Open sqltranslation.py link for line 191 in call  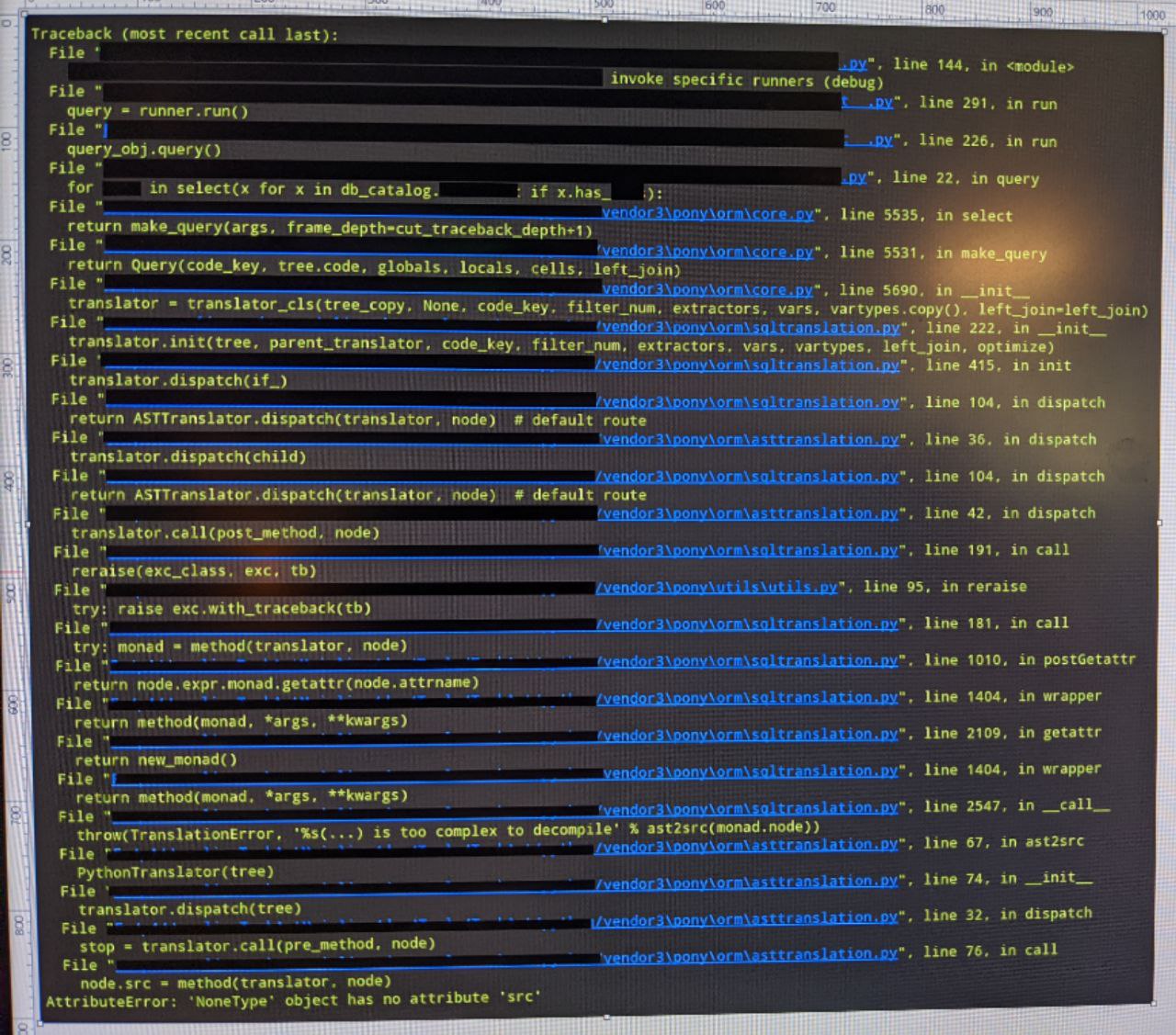pos(748,550)
